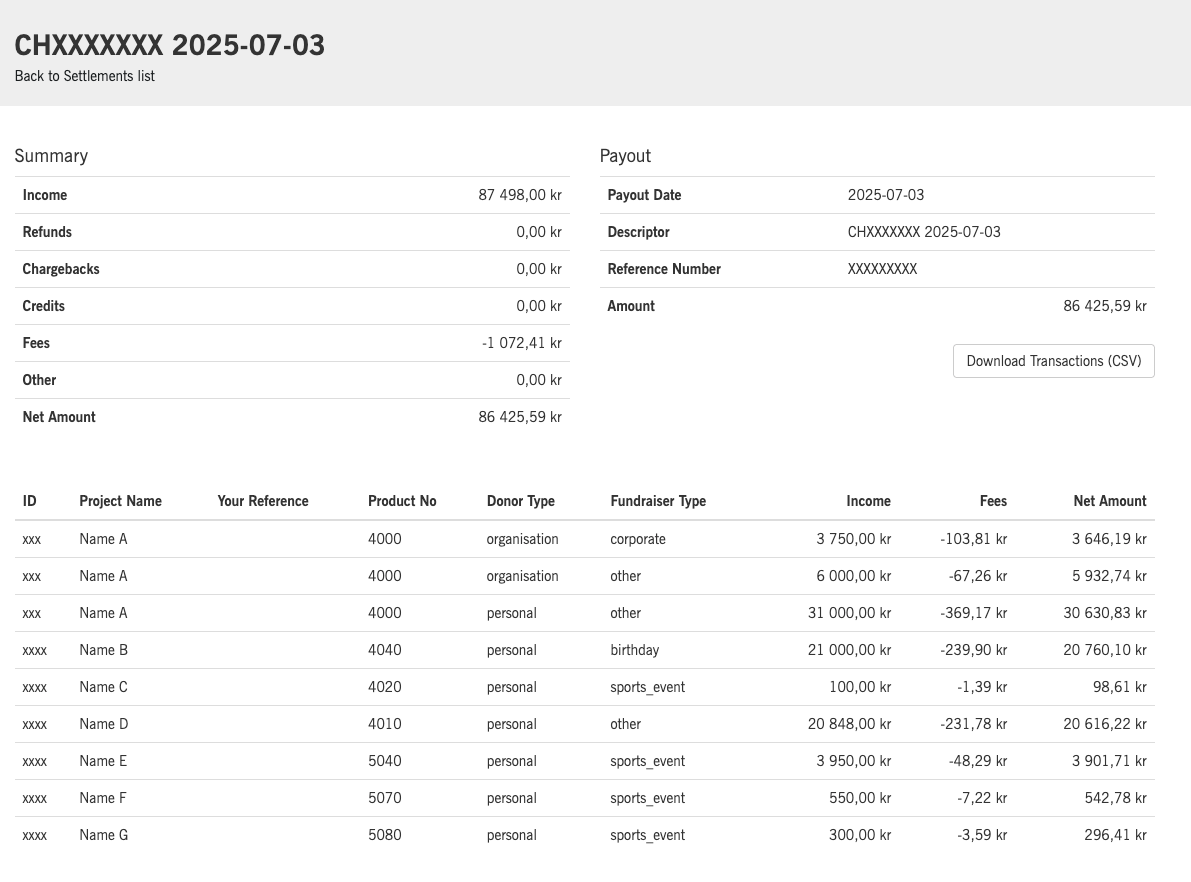Click net amount 20 760,10 kr
Image resolution: width=1191 pixels, height=882 pixels.
1104,650
